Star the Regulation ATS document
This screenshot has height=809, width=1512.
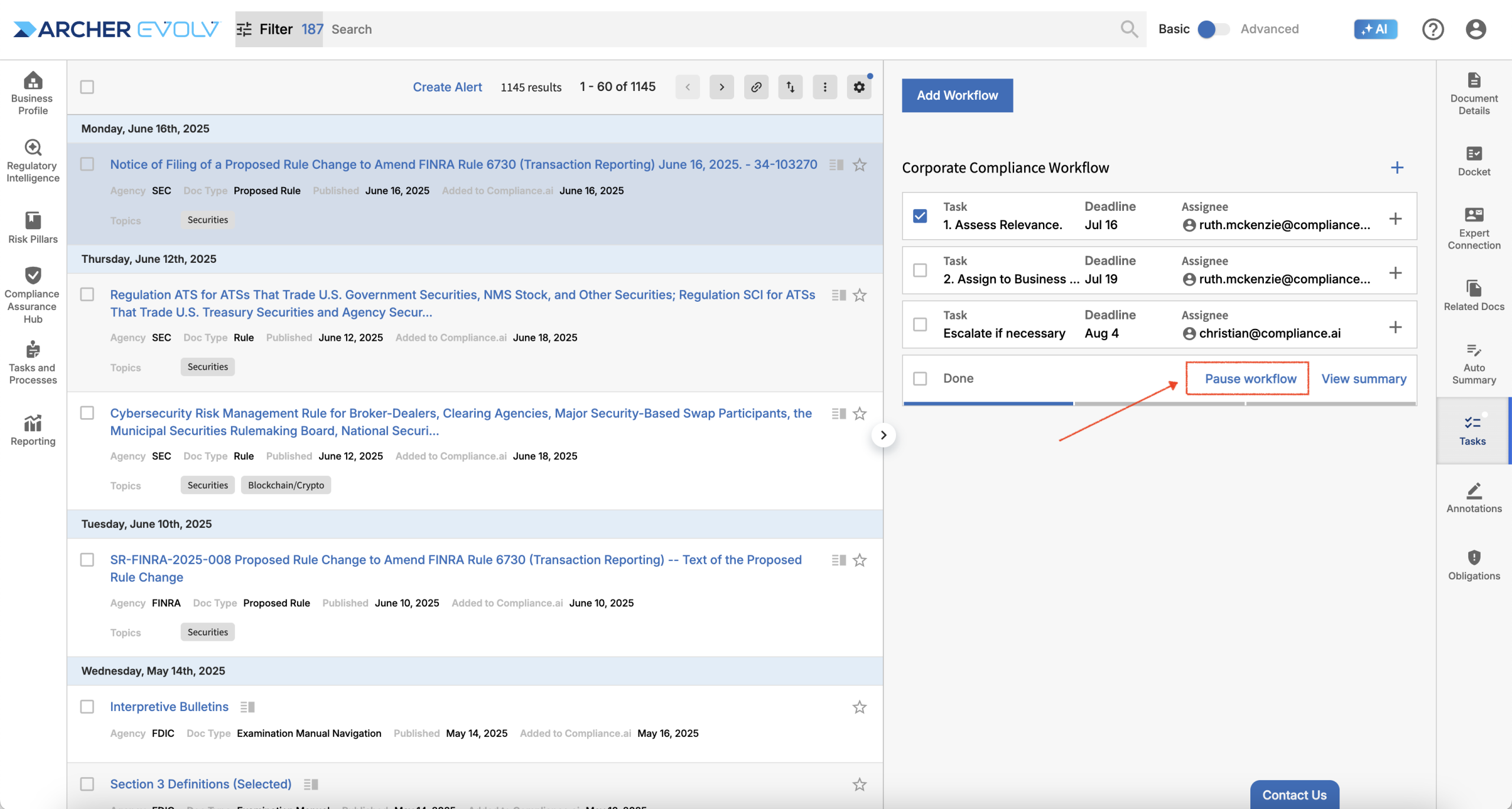click(x=859, y=295)
